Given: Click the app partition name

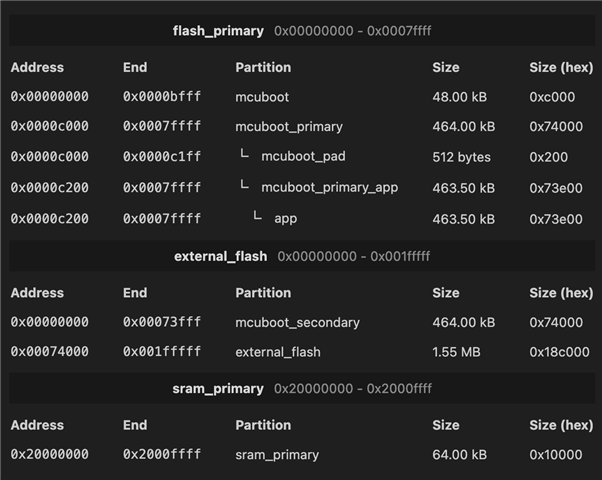Looking at the screenshot, I should [285, 219].
